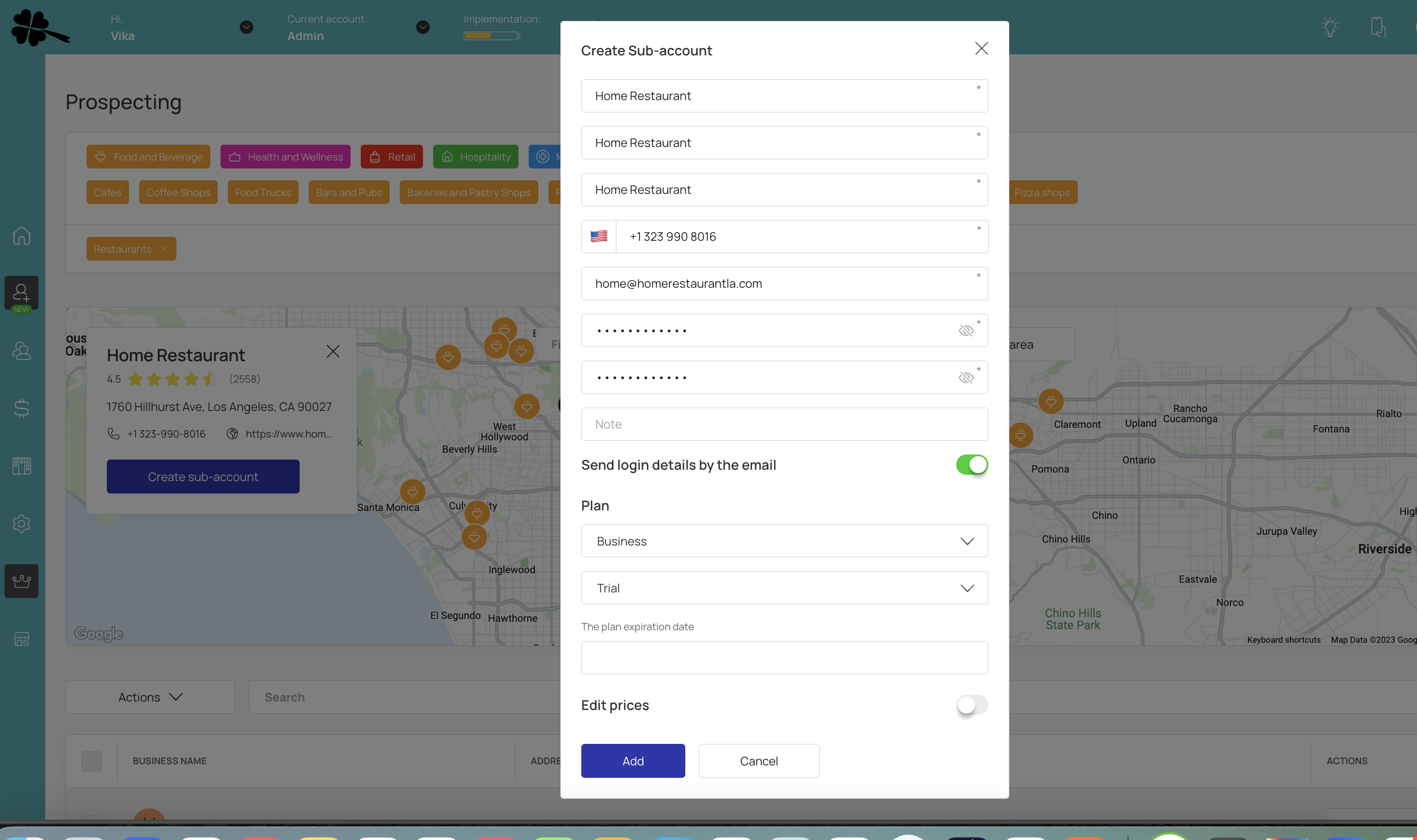Enable the Edit prices toggle
The image size is (1417, 840).
971,705
